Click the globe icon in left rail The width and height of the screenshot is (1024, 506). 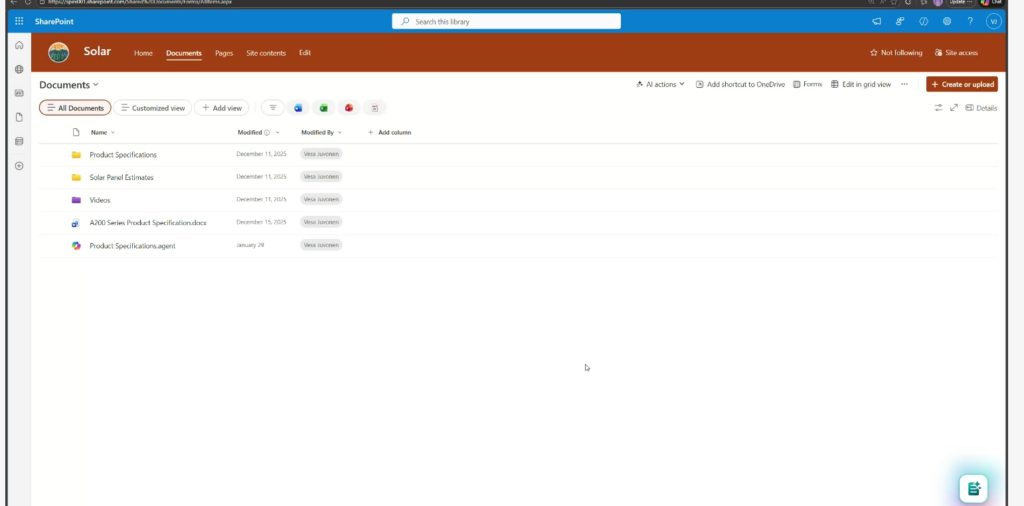coord(19,69)
